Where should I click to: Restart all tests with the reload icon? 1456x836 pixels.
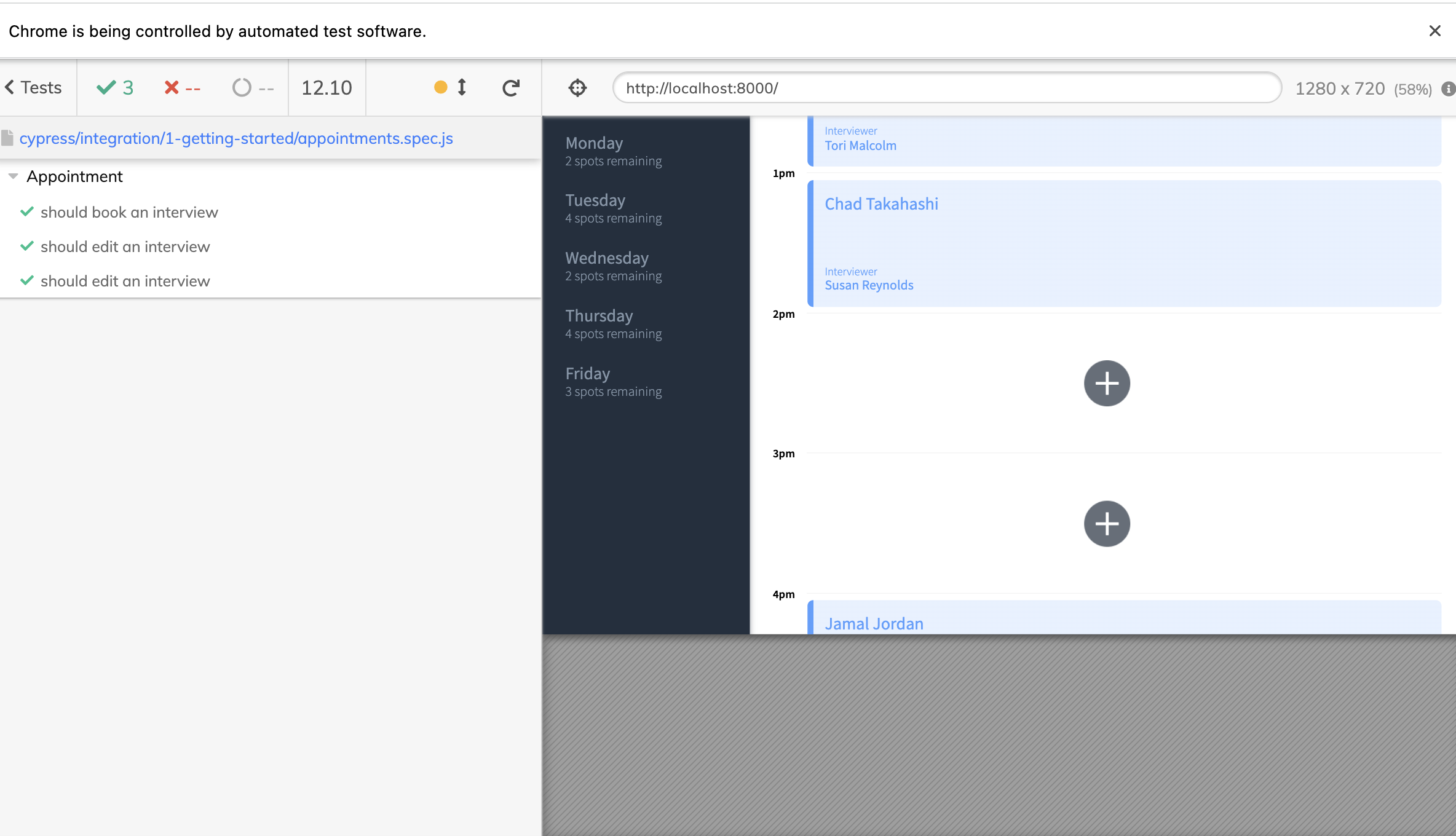510,87
